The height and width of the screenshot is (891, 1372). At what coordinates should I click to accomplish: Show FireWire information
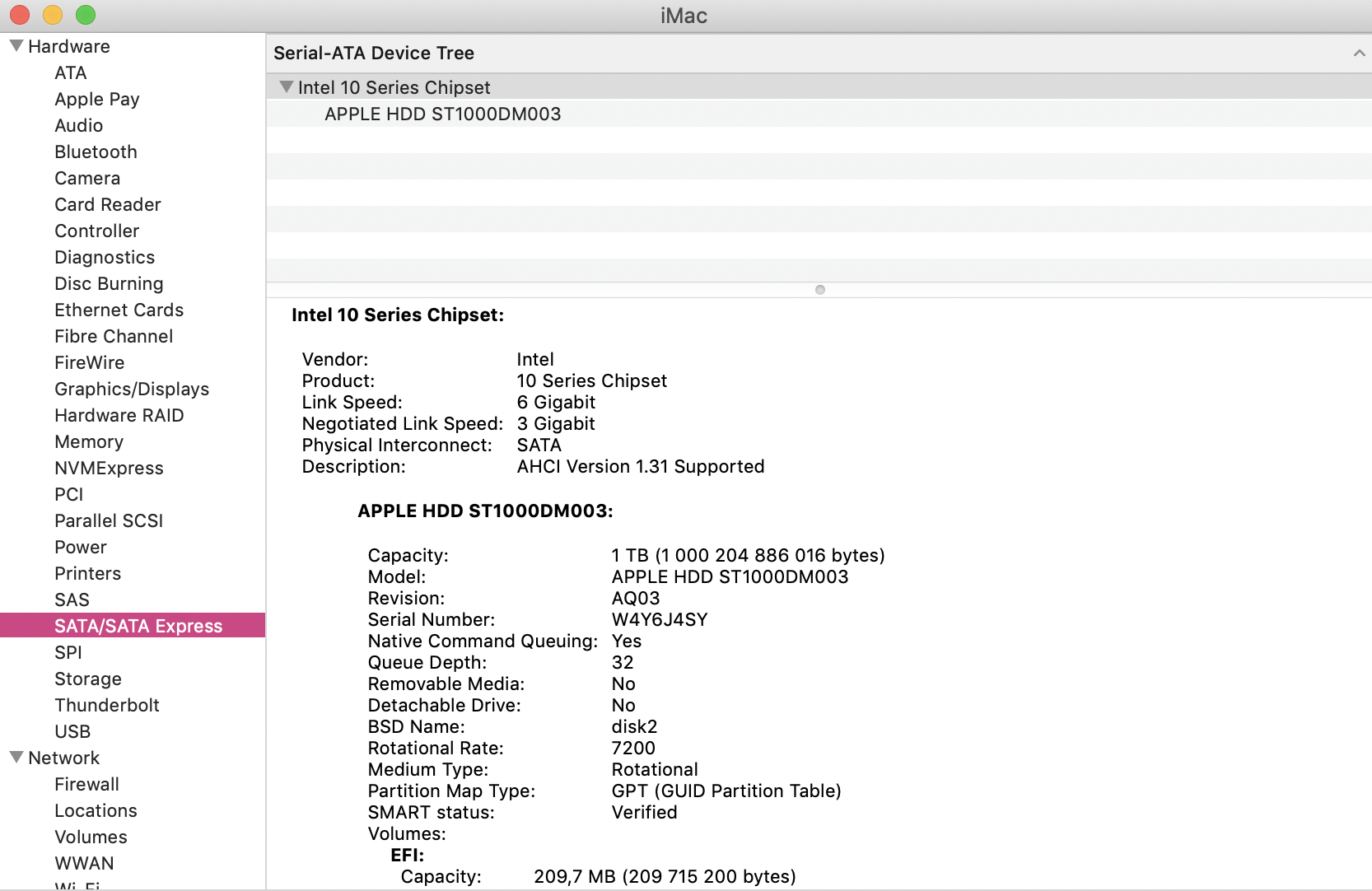coord(90,362)
